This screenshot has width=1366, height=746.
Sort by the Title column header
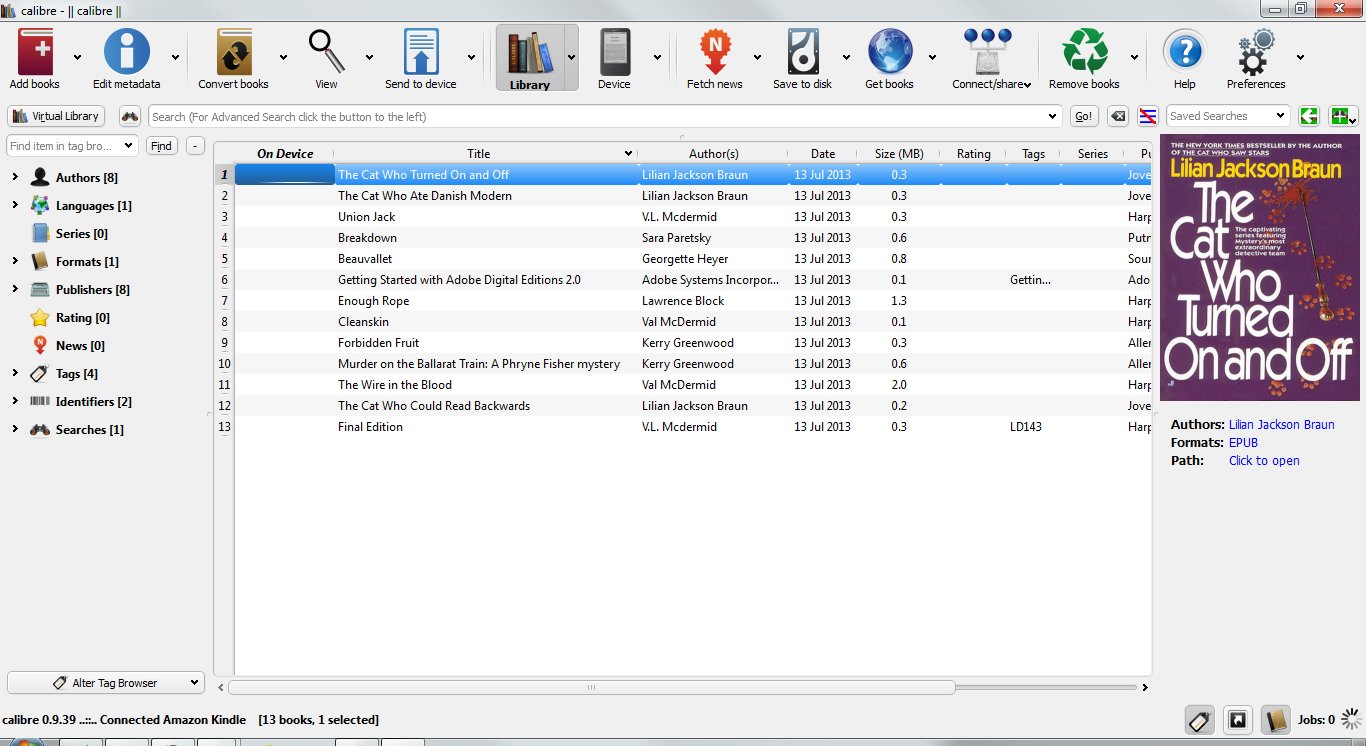tap(485, 153)
